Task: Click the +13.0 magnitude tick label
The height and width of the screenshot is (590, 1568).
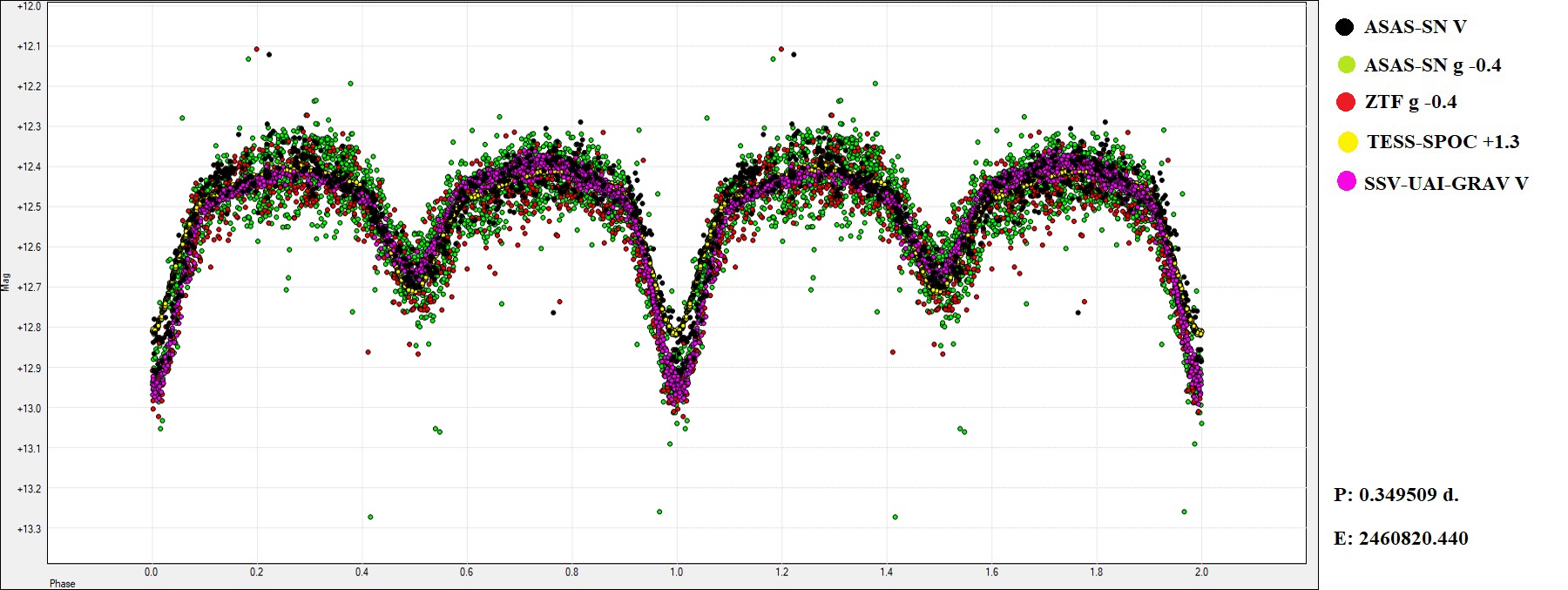Action: click(29, 409)
